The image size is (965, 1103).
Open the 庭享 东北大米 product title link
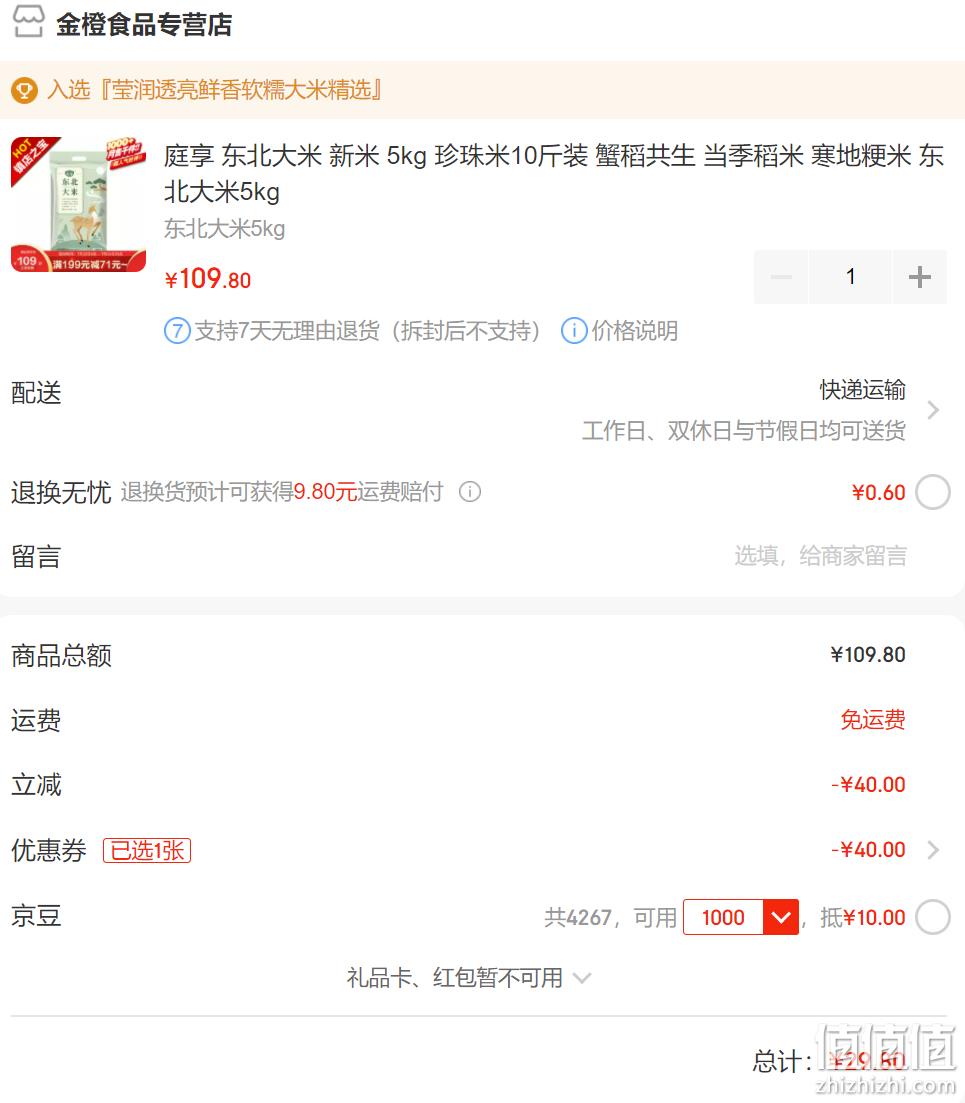tap(554, 173)
